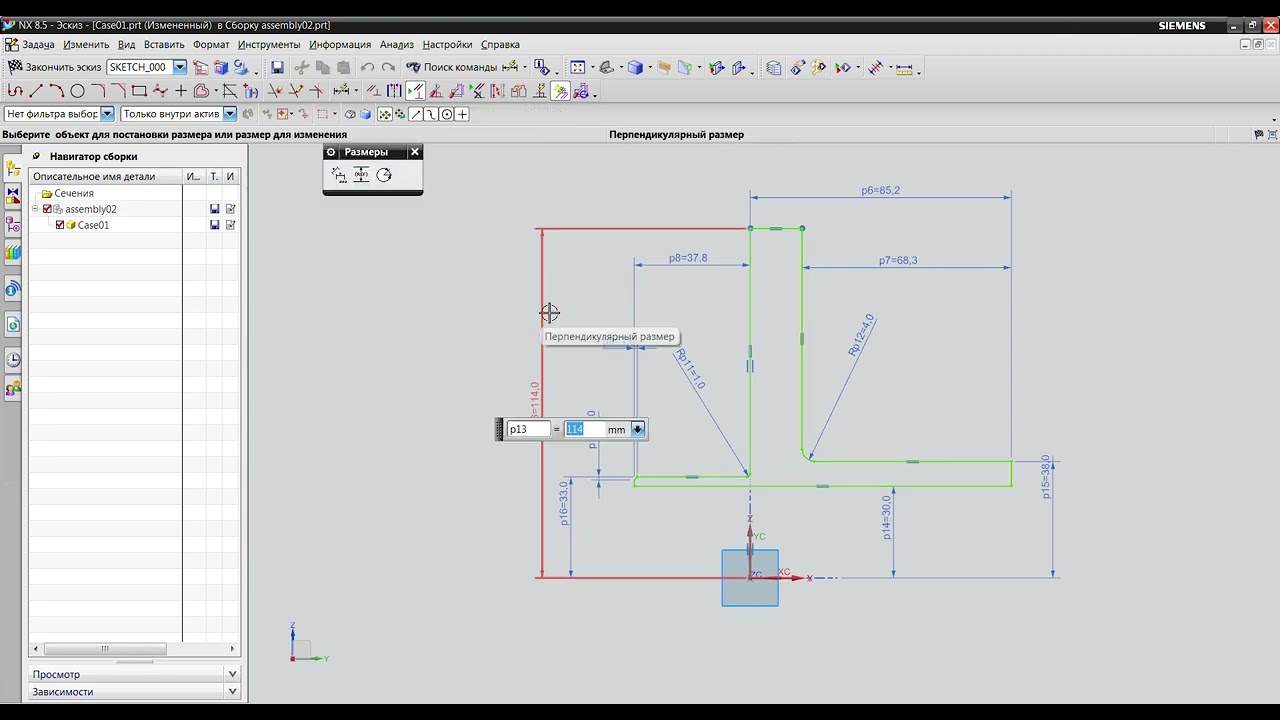Open the SKETCH_000 sketch name dropdown
This screenshot has width=1280, height=720.
(180, 67)
